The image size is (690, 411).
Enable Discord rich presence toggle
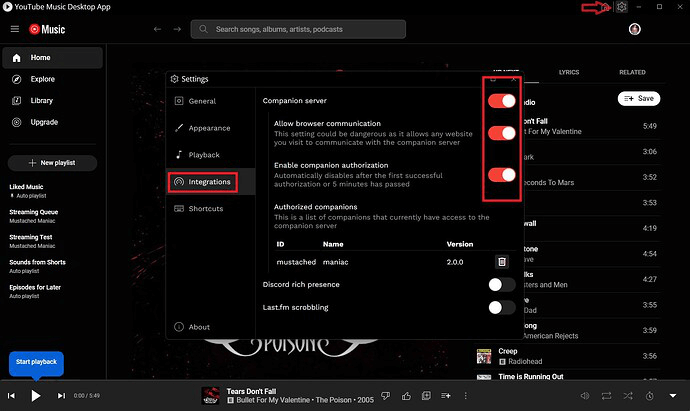[502, 285]
